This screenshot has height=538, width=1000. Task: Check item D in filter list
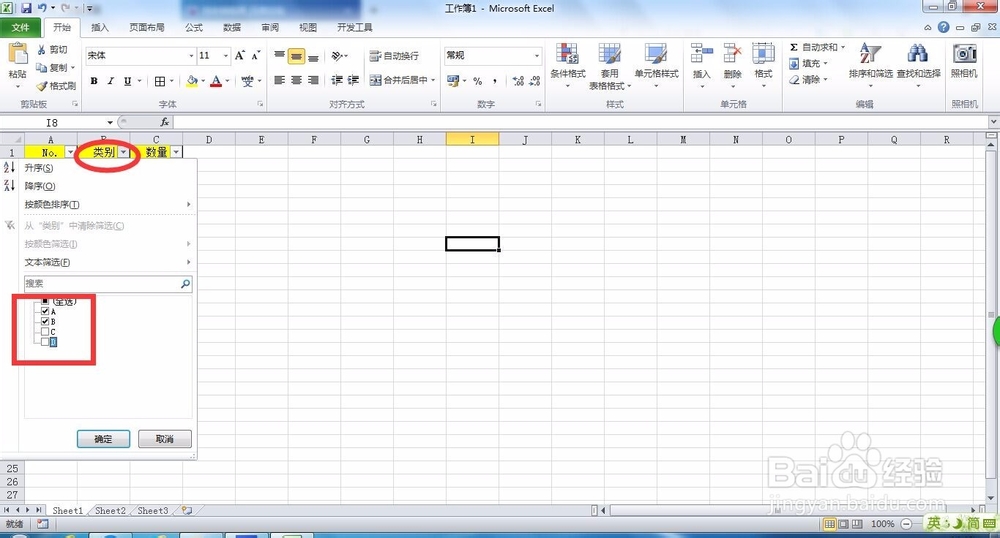click(45, 342)
